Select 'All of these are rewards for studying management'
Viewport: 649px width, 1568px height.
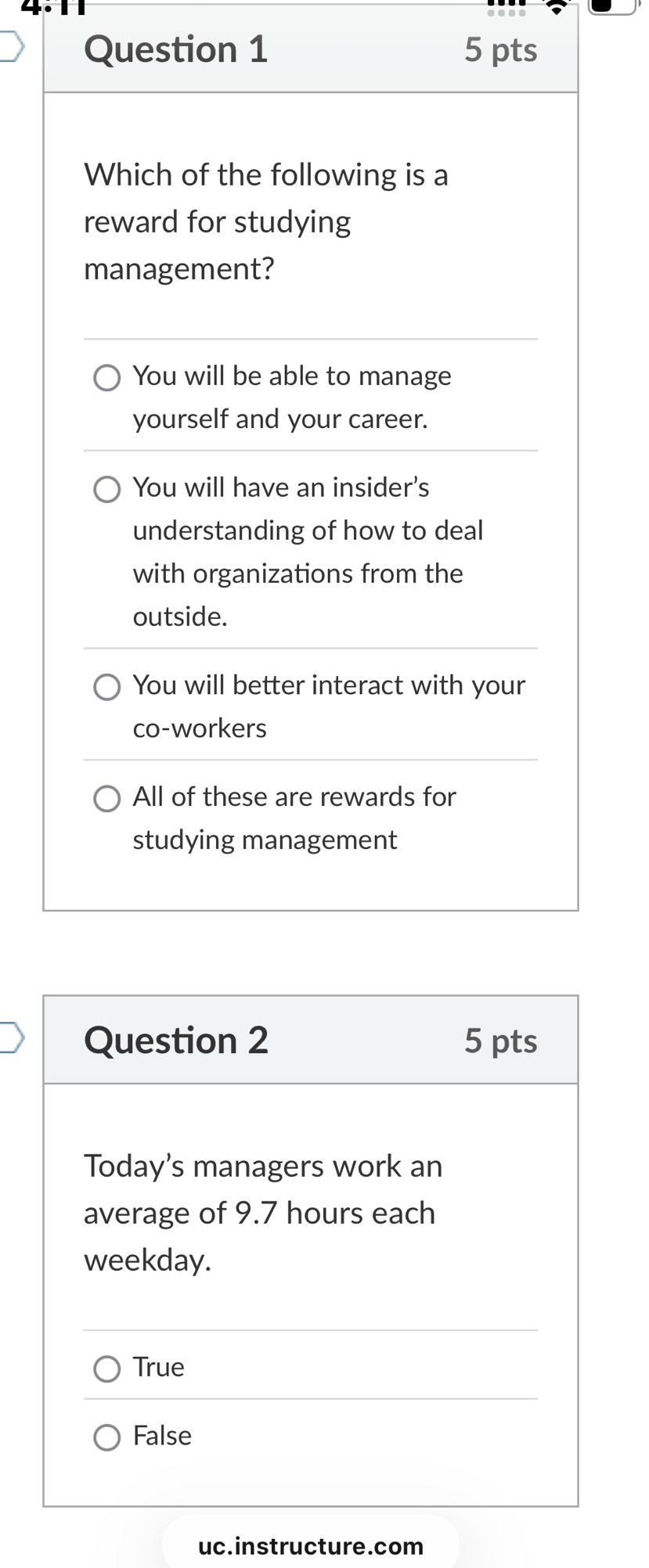(106, 798)
